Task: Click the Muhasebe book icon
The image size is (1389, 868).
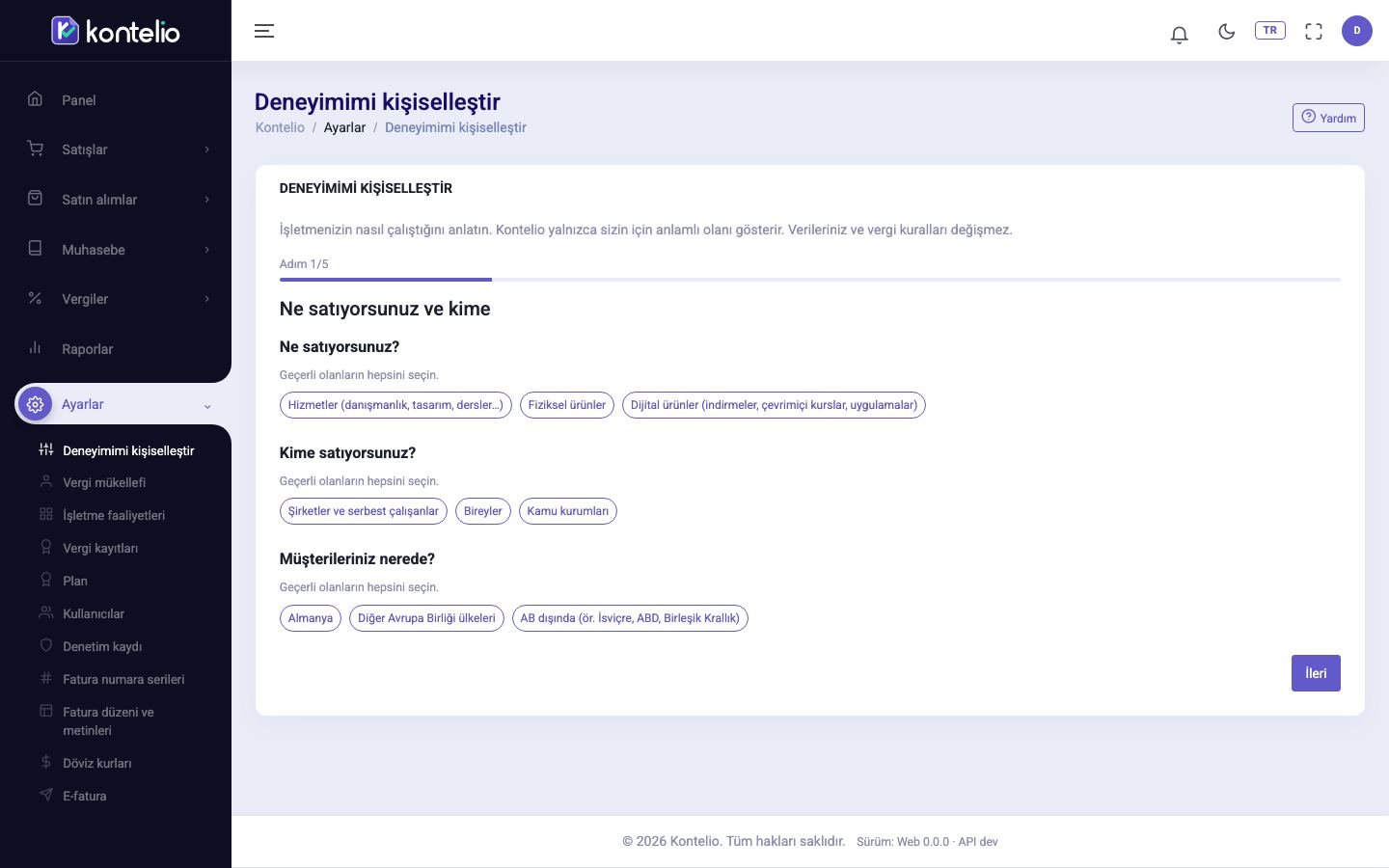Action: pyautogui.click(x=35, y=248)
